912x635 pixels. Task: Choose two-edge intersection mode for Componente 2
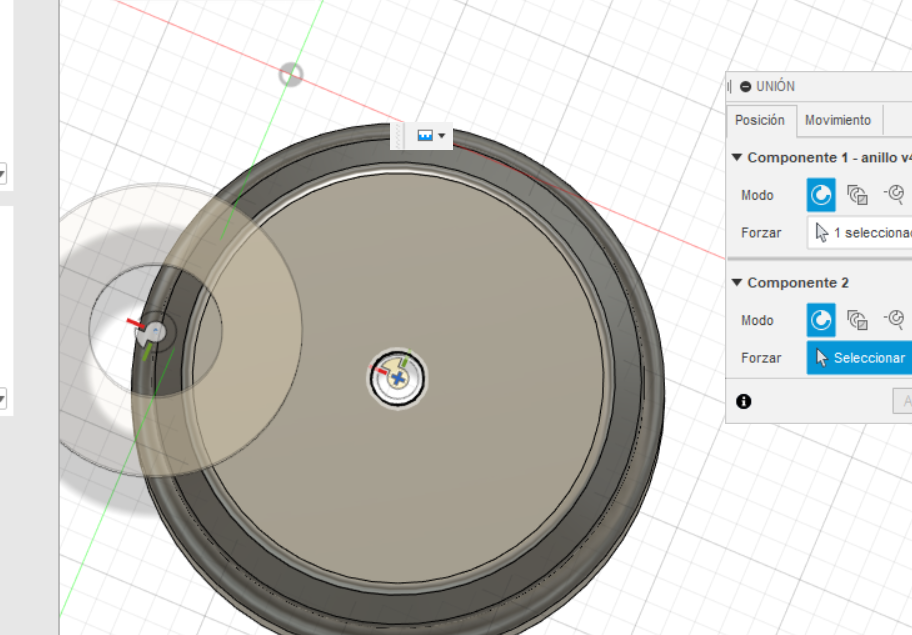click(895, 319)
